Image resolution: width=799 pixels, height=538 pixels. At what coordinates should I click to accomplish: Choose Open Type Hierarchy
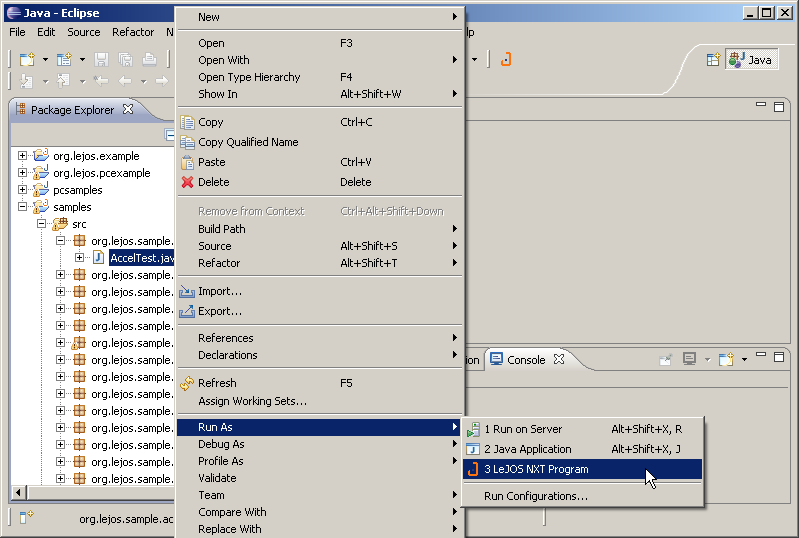pyautogui.click(x=320, y=77)
